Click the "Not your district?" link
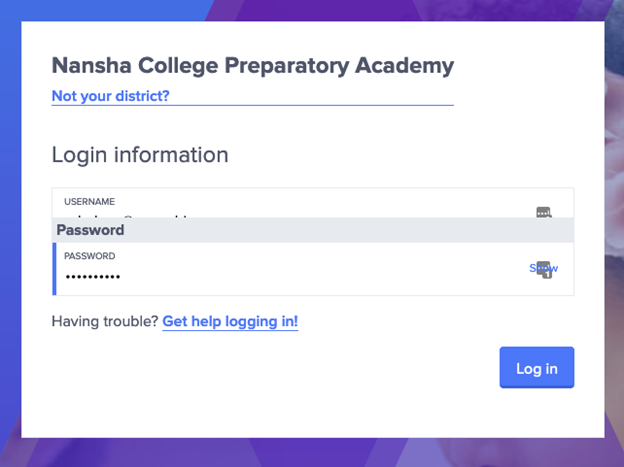This screenshot has height=467, width=624. pos(111,96)
